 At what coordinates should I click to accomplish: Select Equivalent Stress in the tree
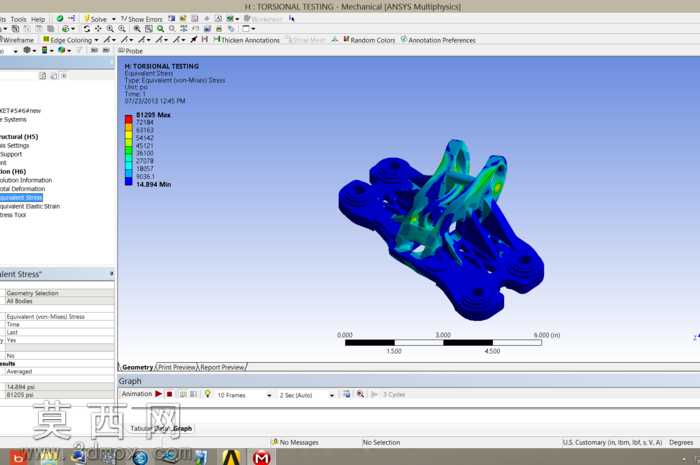21,197
